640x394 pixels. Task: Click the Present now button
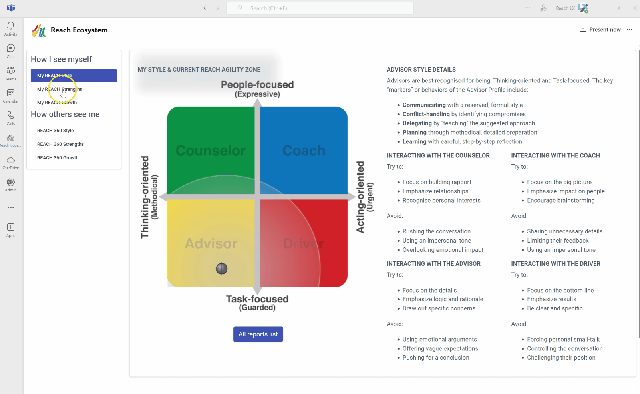(x=600, y=29)
